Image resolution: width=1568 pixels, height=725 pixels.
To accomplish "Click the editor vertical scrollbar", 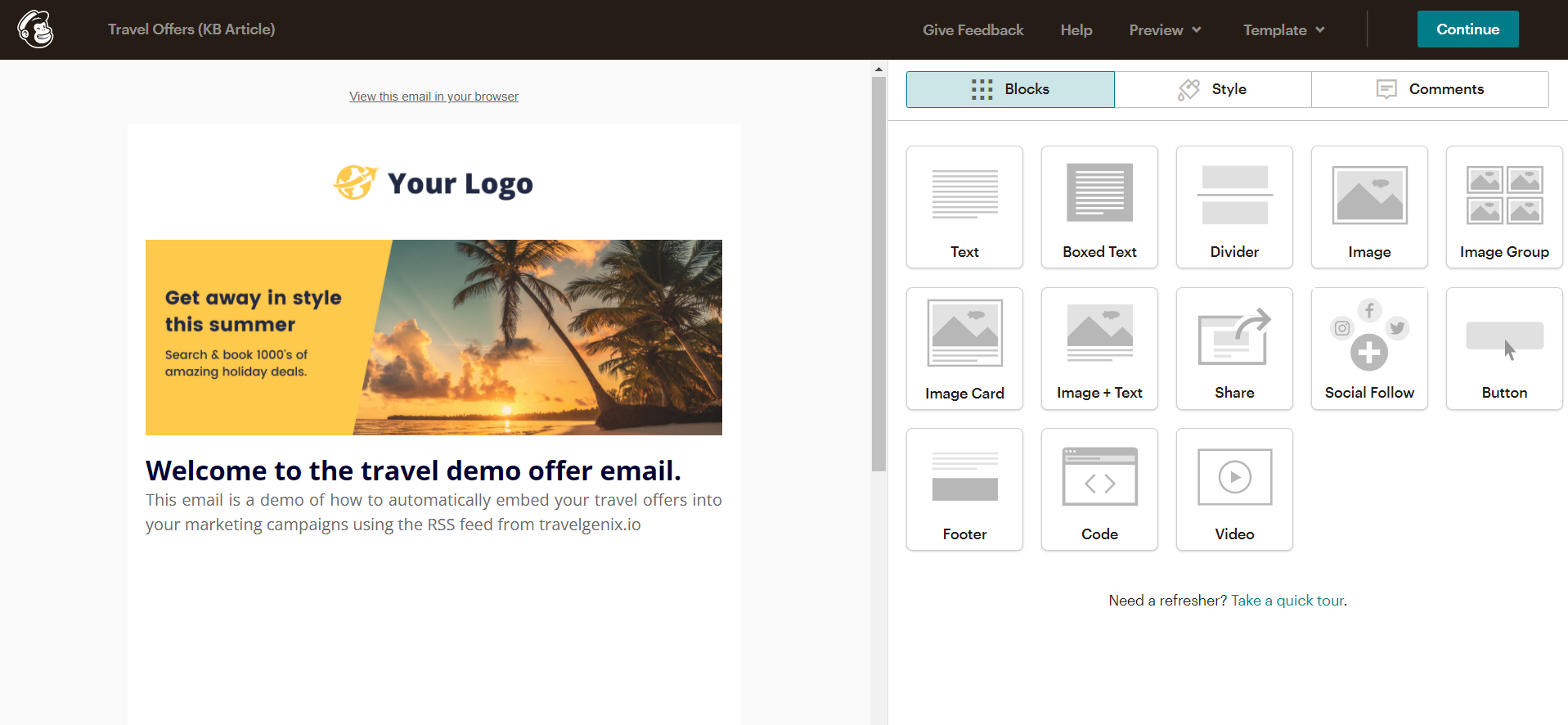I will pyautogui.click(x=878, y=274).
